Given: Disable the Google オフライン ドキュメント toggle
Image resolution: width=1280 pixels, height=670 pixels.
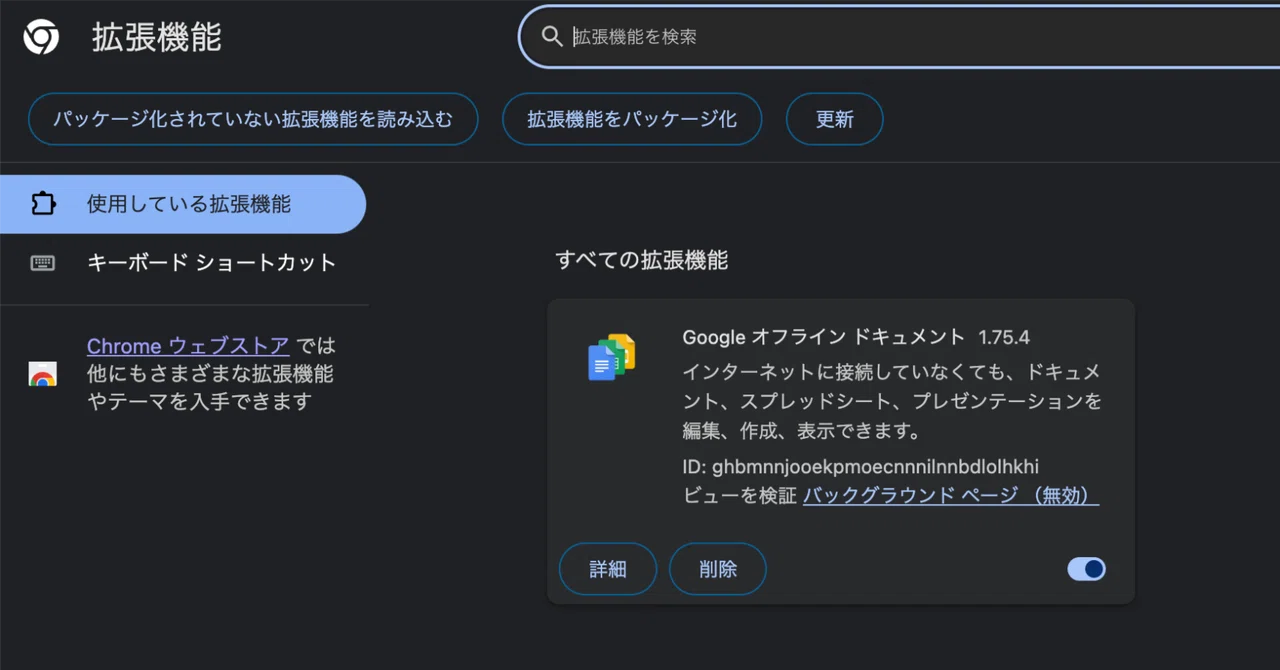Looking at the screenshot, I should pos(1086,569).
